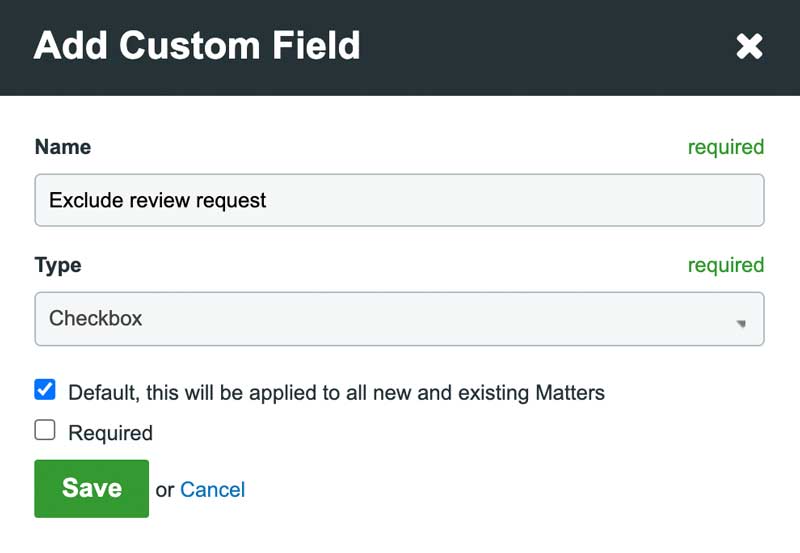Viewport: 800px width, 553px height.
Task: Open the Type dropdown menu
Action: 399,319
